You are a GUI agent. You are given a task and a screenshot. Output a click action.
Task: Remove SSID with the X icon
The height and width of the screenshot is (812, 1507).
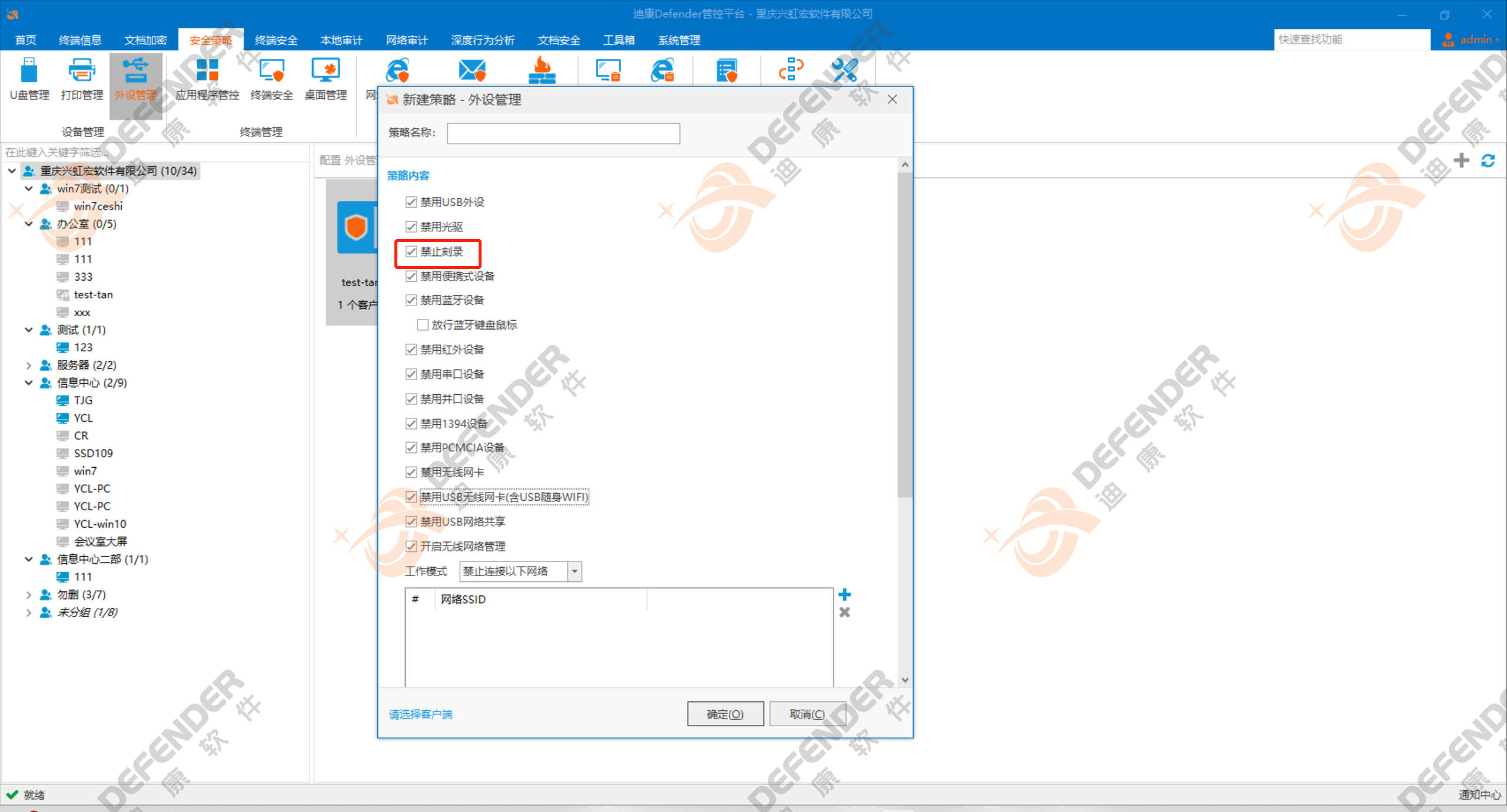pos(845,613)
